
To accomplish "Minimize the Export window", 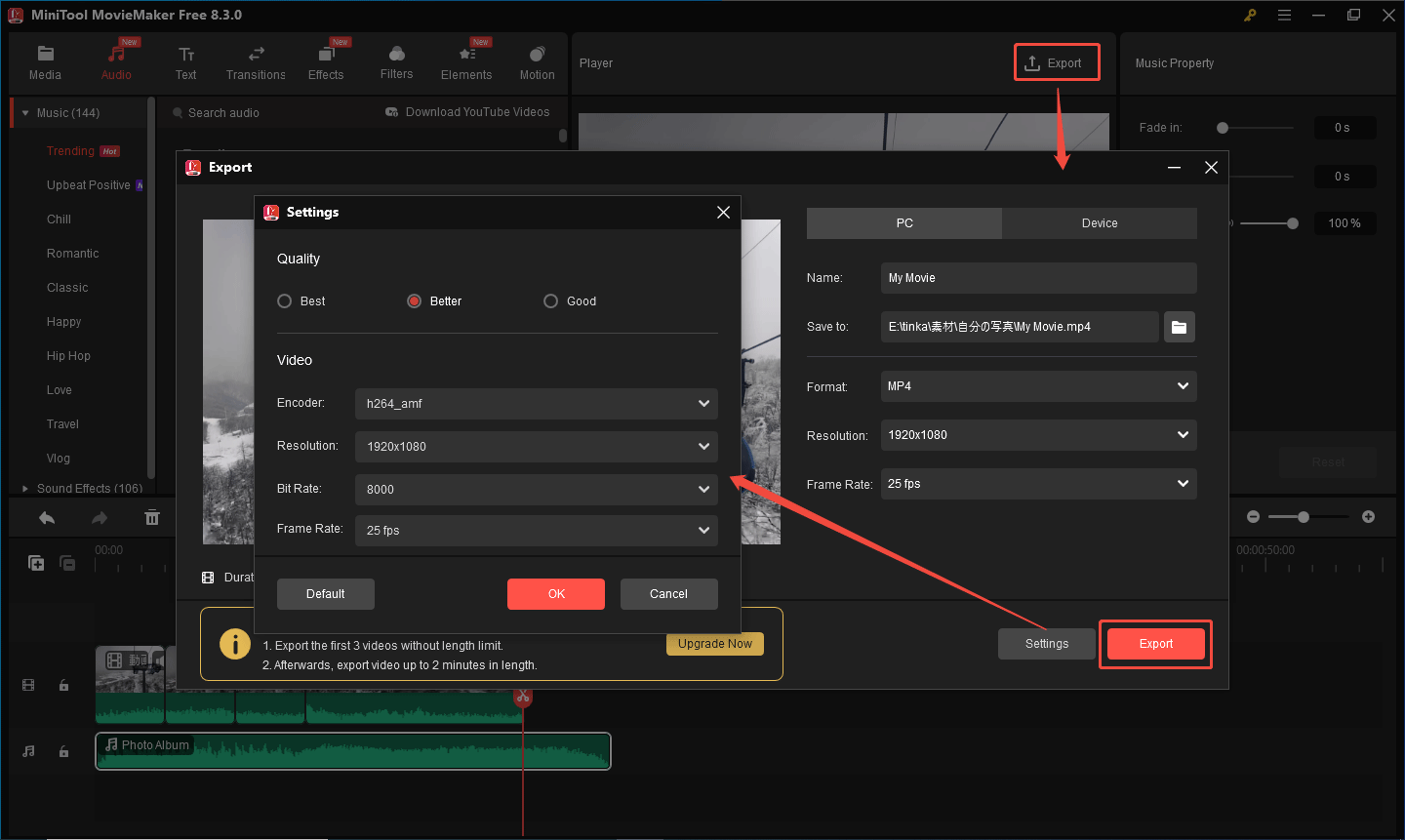I will click(x=1175, y=168).
